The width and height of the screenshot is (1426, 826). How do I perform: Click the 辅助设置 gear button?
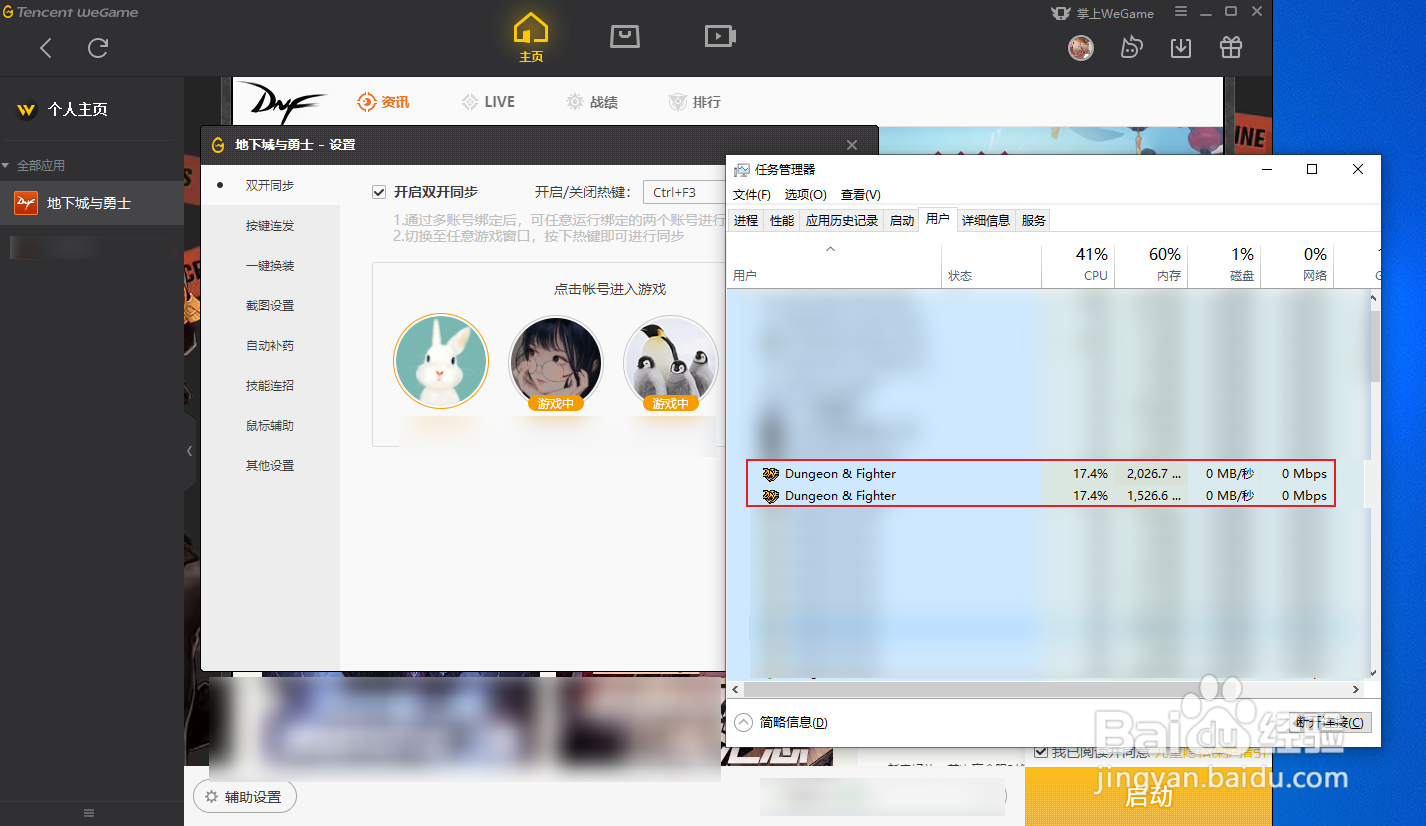pos(244,797)
